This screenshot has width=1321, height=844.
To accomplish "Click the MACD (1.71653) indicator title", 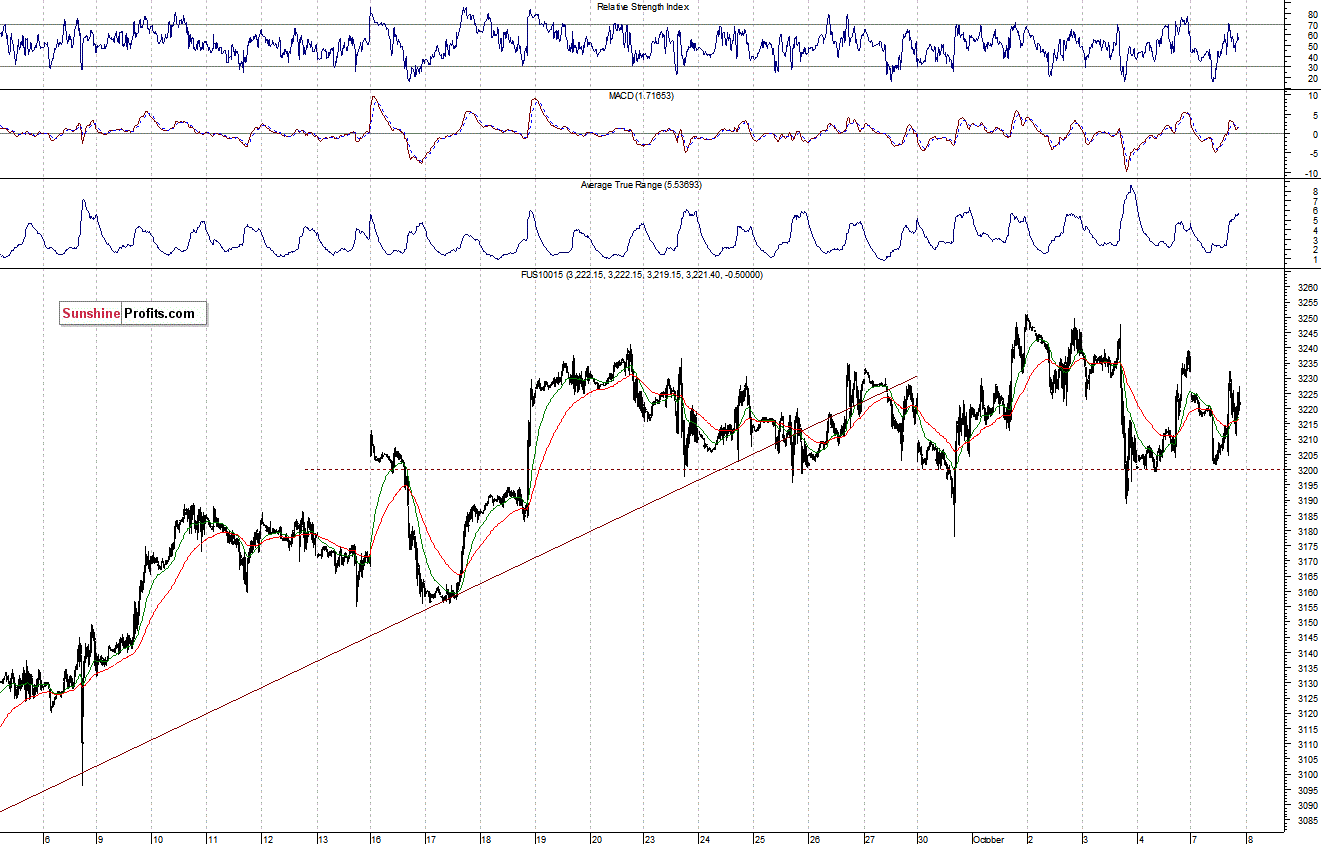I will [x=643, y=95].
